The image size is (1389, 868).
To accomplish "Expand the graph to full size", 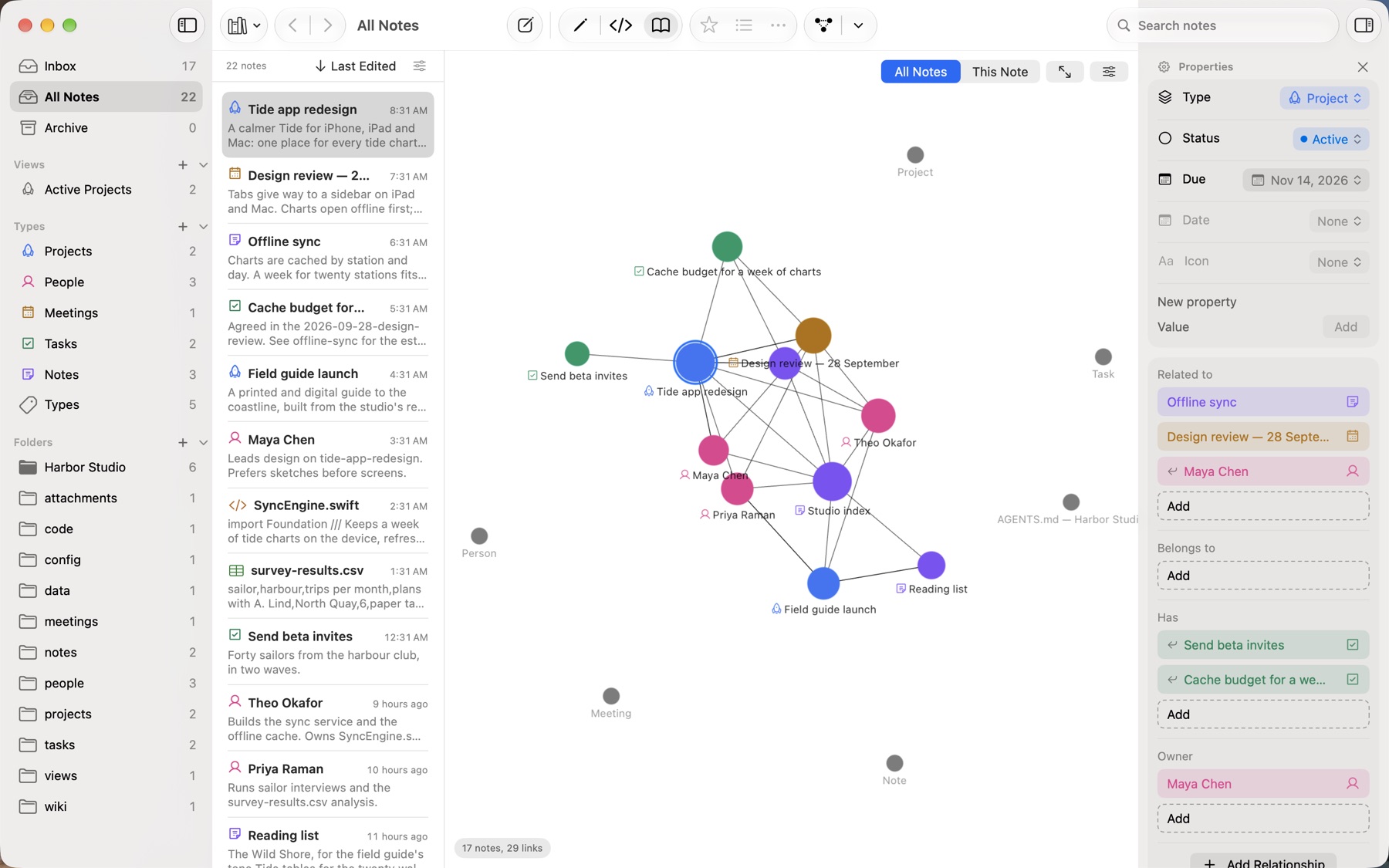I will (x=1064, y=72).
